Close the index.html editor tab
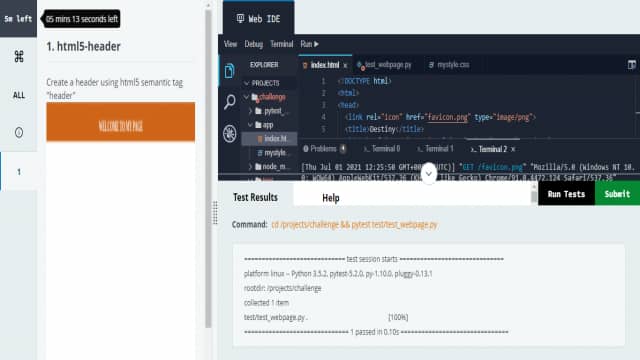640x360 pixels. (x=345, y=65)
